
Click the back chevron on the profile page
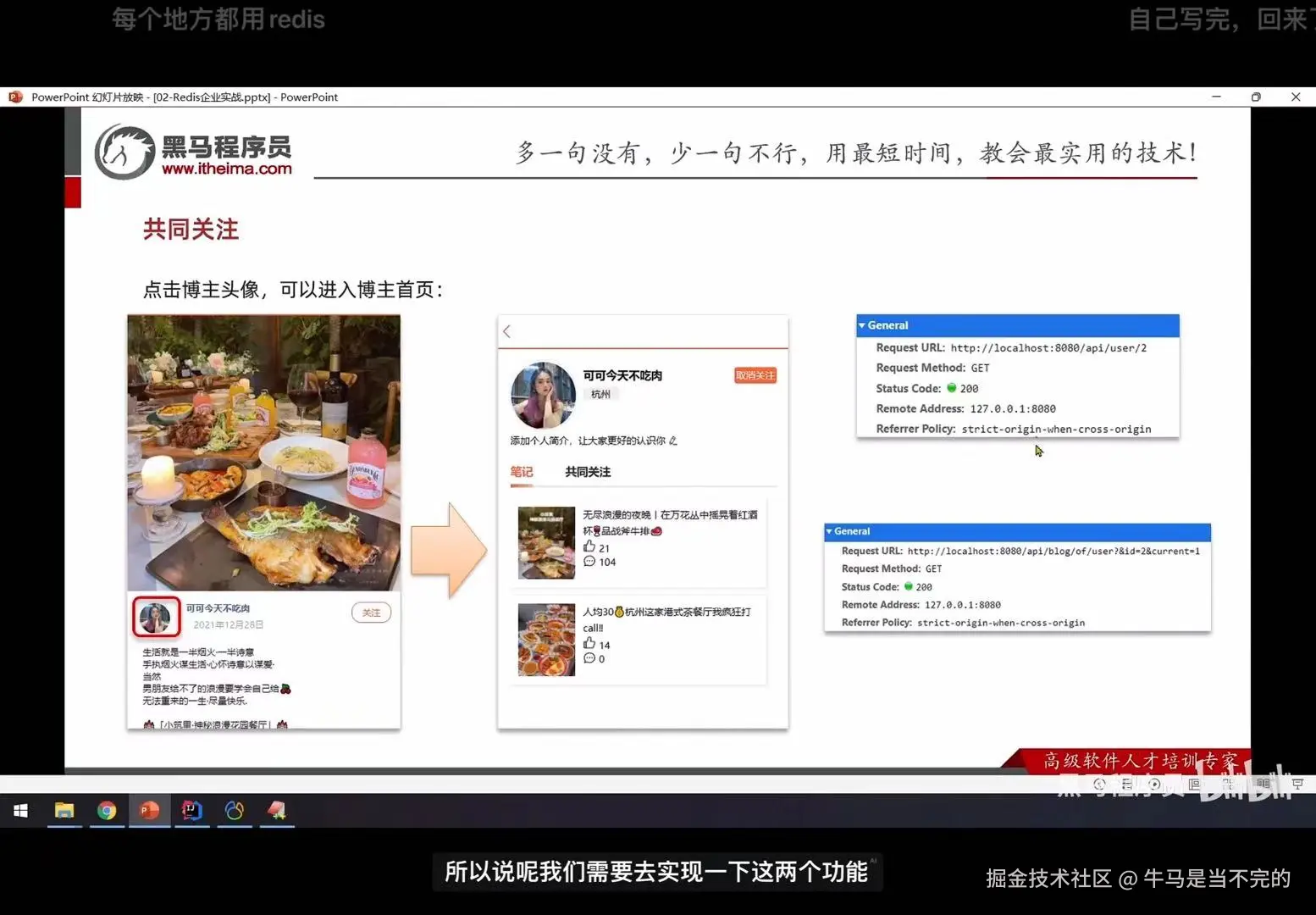tap(507, 331)
